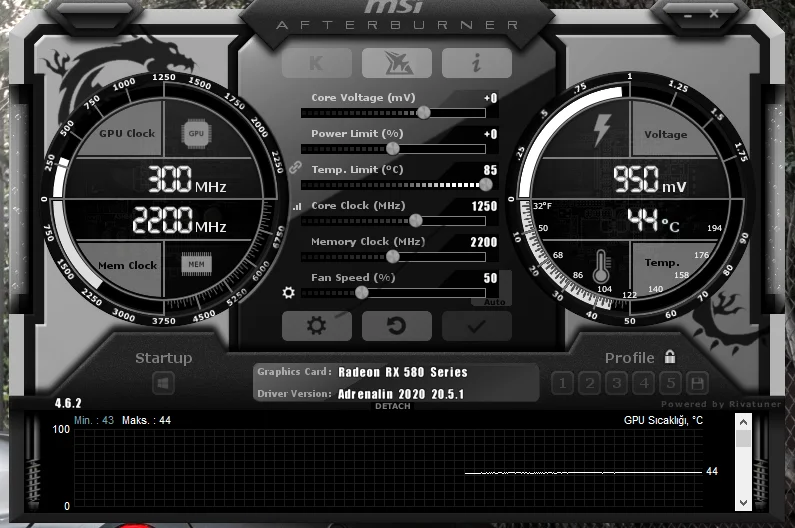Click the Fan Speed value 50
Image resolution: width=795 pixels, height=528 pixels.
click(x=490, y=278)
